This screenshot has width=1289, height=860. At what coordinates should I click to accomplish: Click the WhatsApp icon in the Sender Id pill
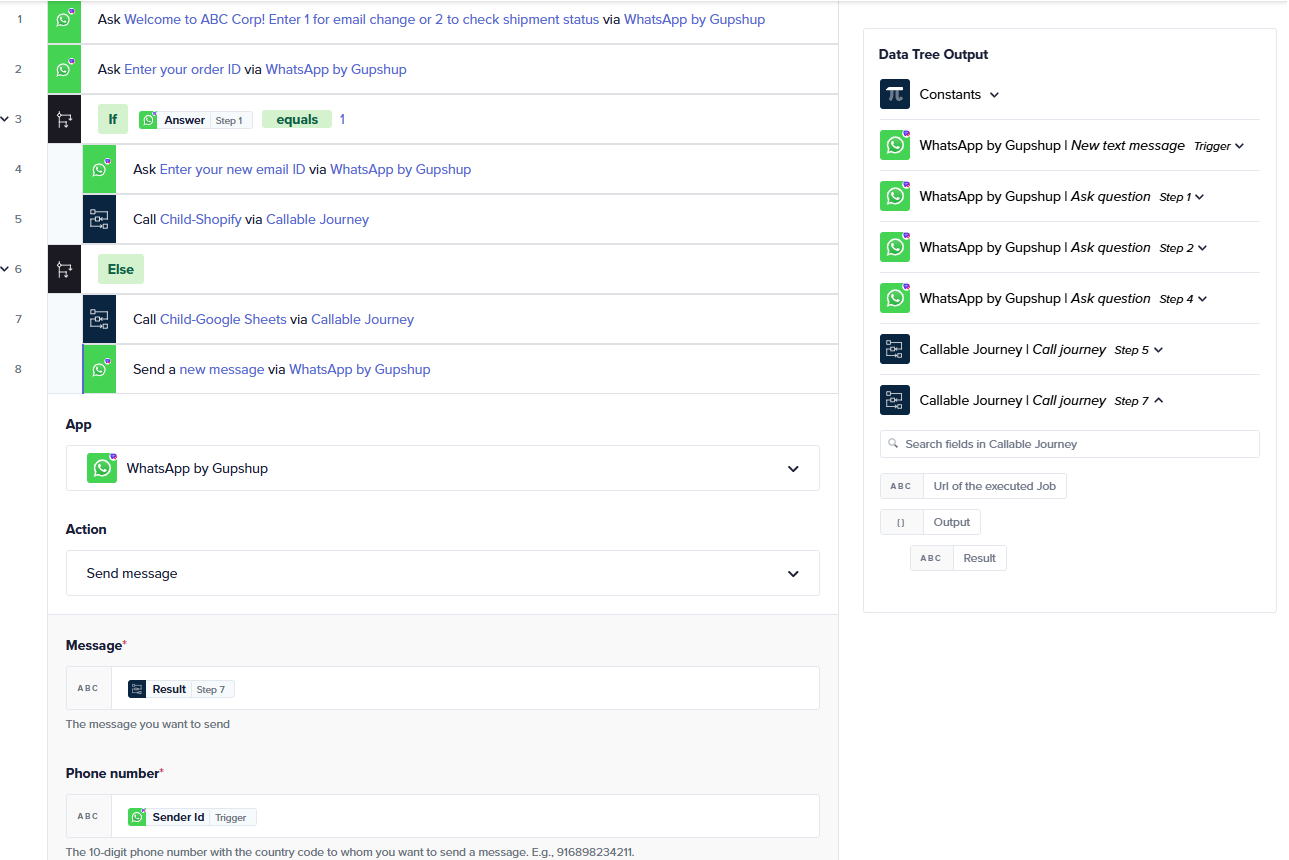(137, 817)
